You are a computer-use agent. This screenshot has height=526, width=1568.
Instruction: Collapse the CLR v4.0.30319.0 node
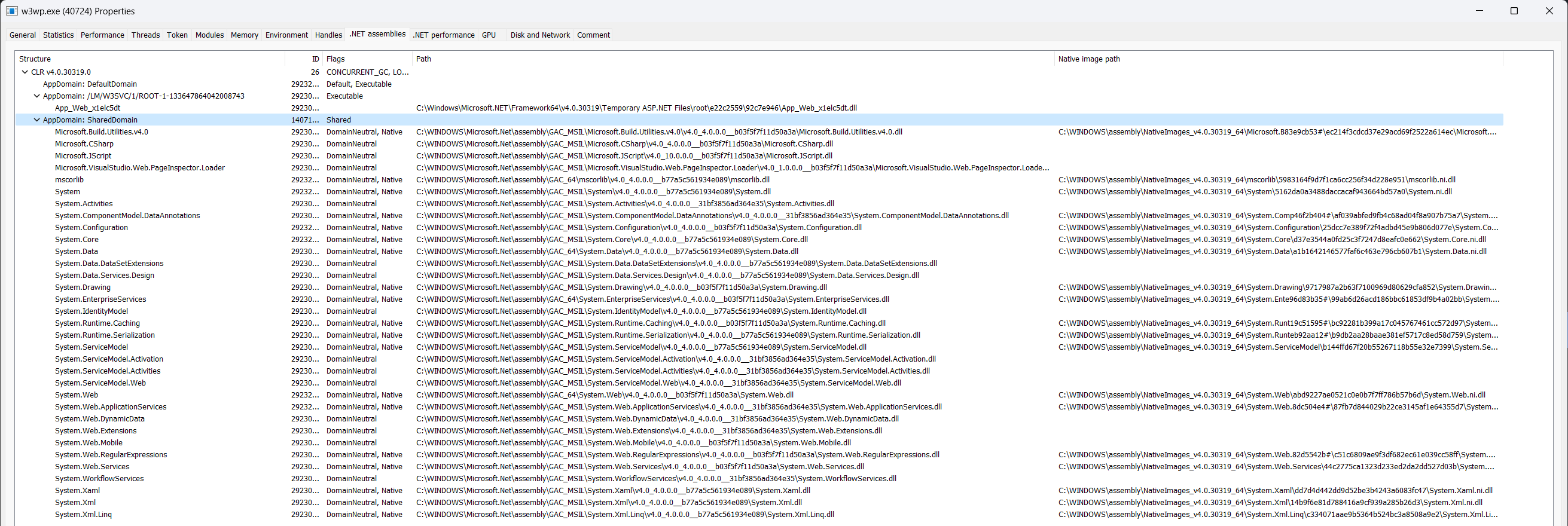coord(25,72)
